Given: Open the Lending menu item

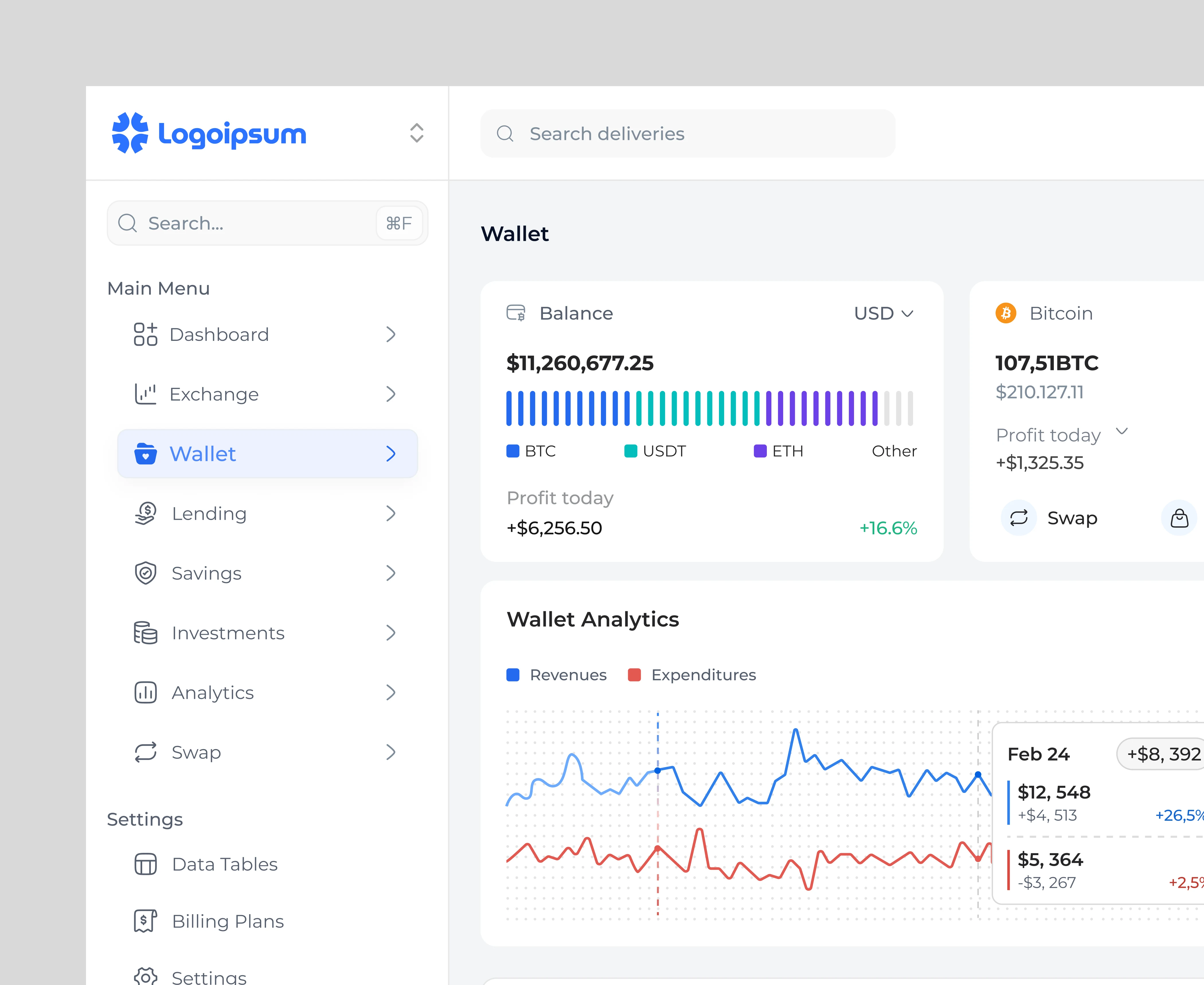Looking at the screenshot, I should pos(267,513).
